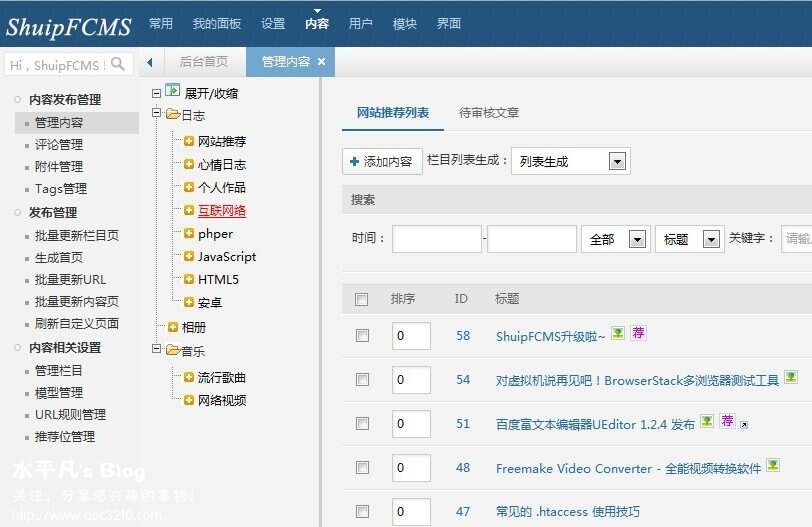Open the 用户 top menu
Screen dimensions: 812x527
coord(360,23)
